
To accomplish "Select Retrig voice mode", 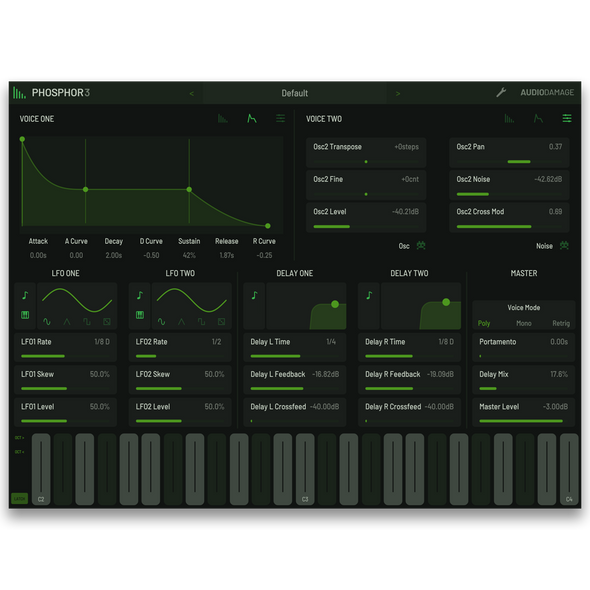I will (x=561, y=323).
